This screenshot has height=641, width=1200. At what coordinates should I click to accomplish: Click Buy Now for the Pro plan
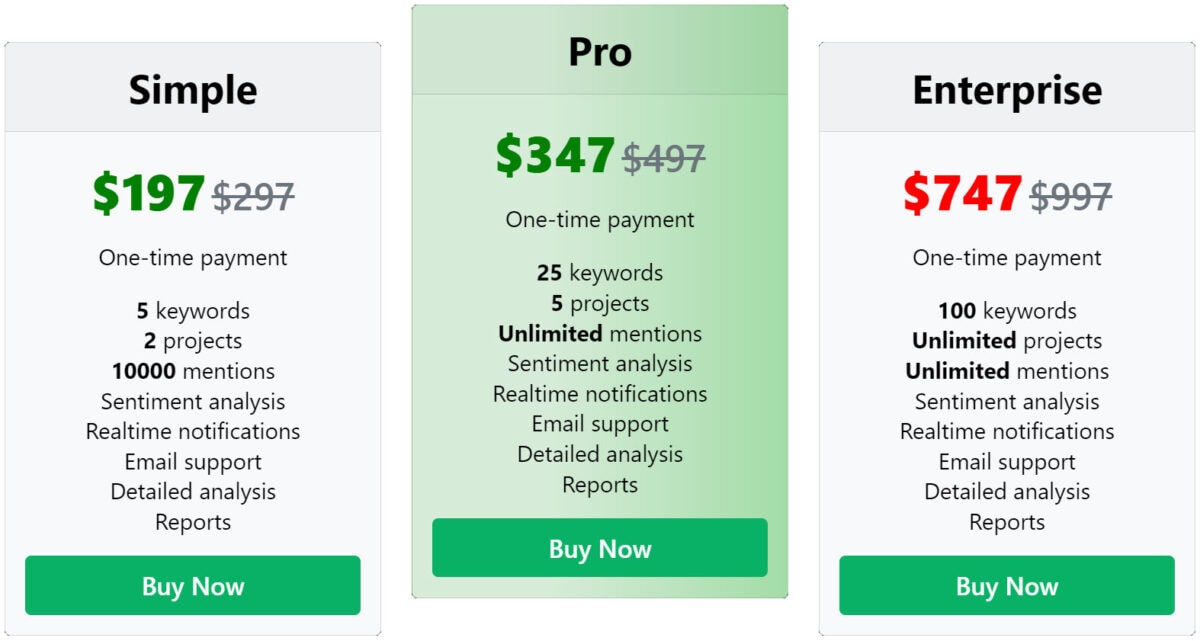[x=600, y=548]
